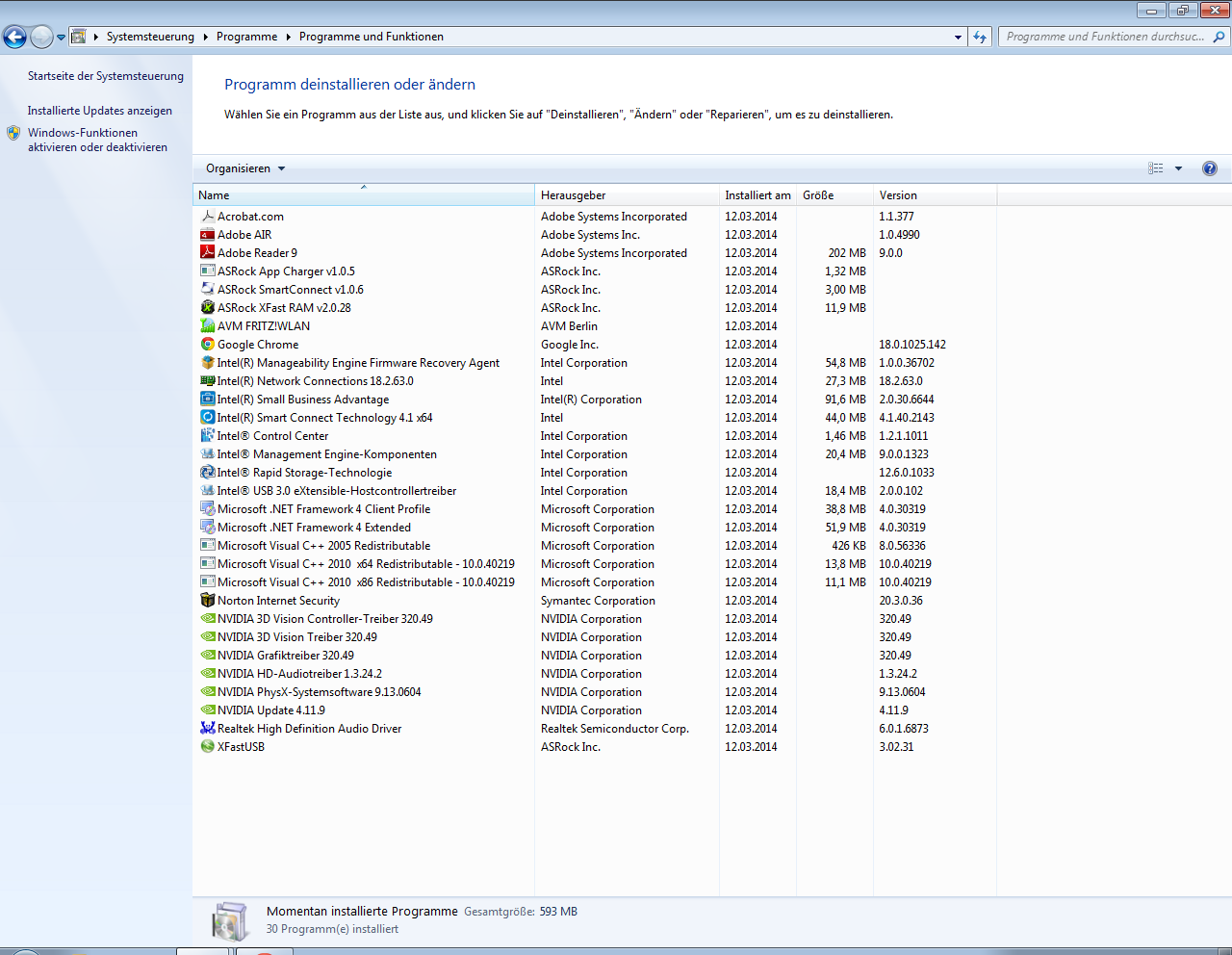
Task: Change view using the view icon button
Action: [1156, 168]
